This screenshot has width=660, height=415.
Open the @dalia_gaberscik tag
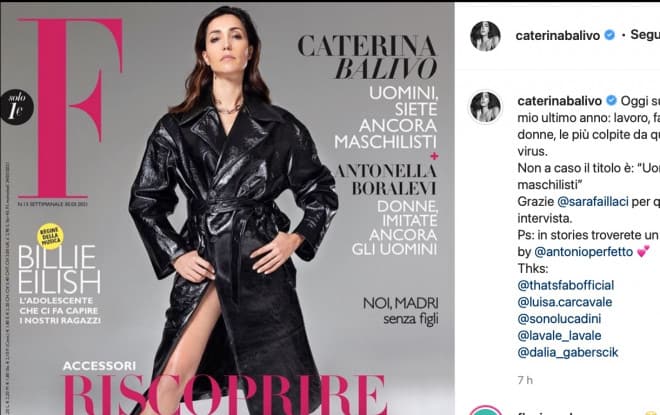tap(568, 352)
